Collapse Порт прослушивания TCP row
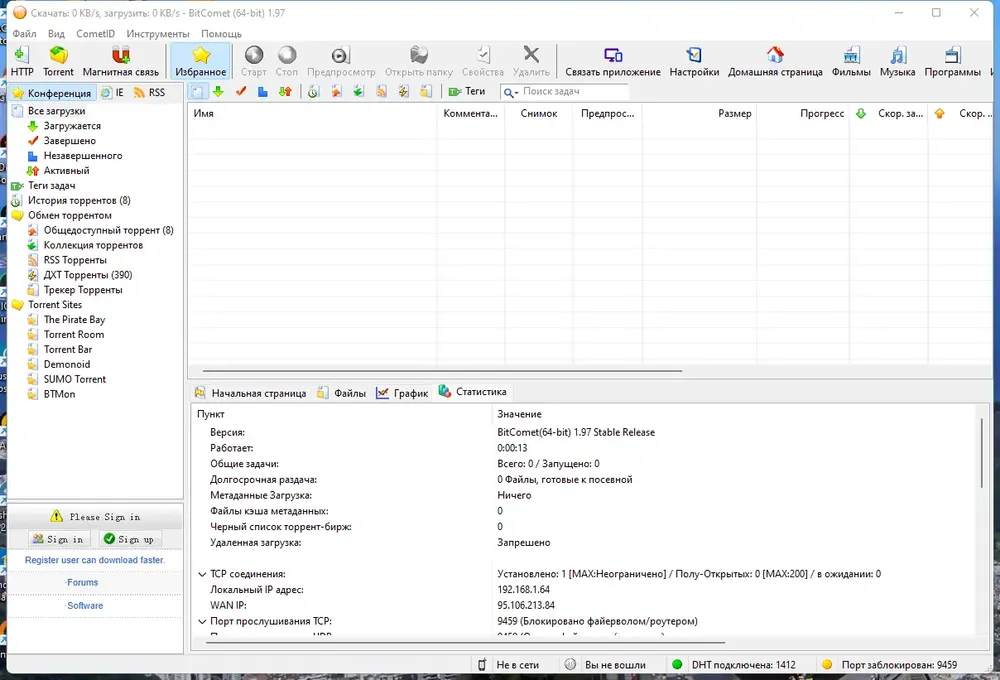The image size is (1000, 680). pyautogui.click(x=202, y=621)
